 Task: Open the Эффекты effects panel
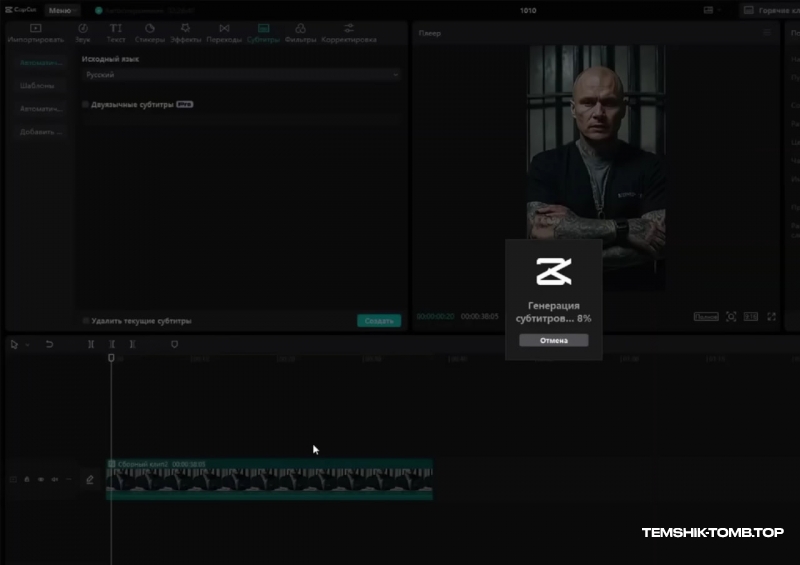[186, 33]
